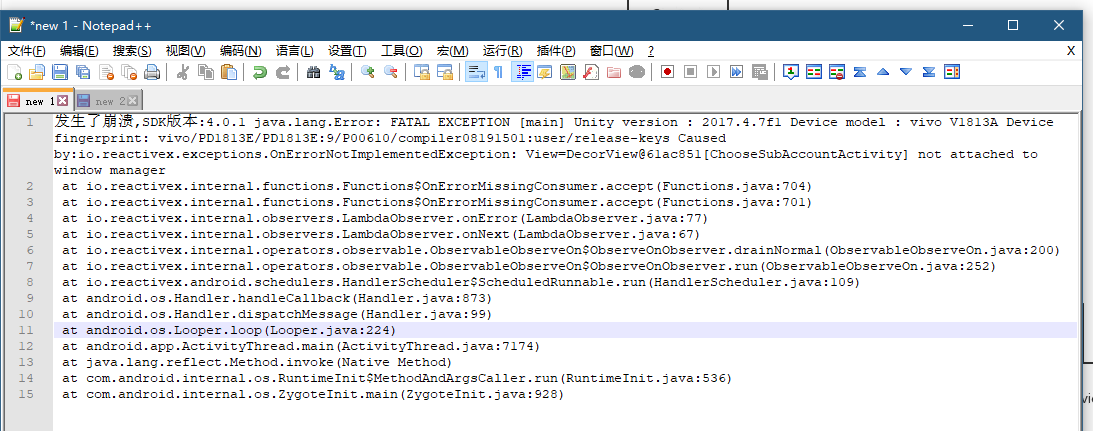
Task: Toggle word wrap in the toolbar
Action: [x=476, y=72]
